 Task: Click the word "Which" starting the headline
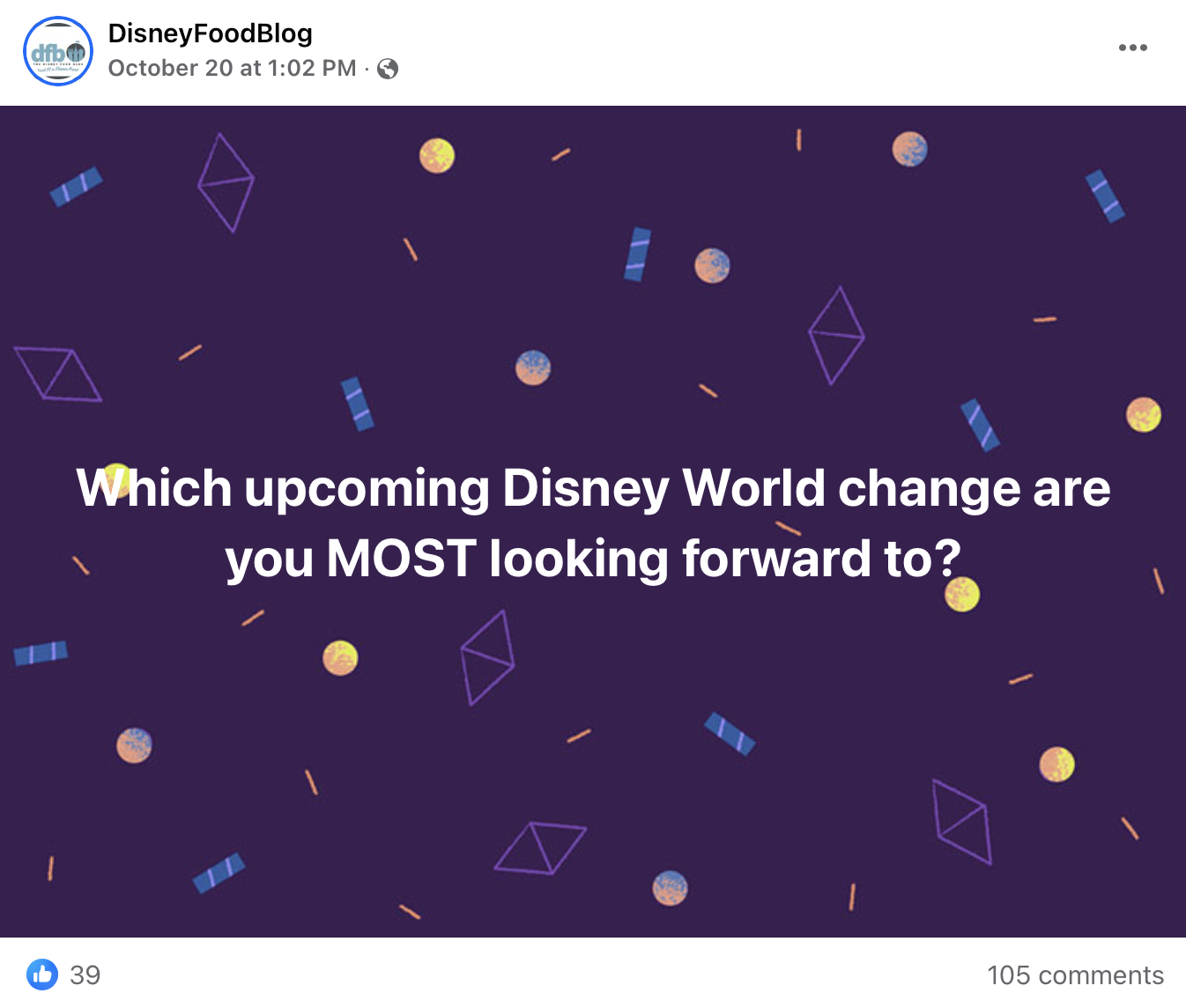point(154,488)
